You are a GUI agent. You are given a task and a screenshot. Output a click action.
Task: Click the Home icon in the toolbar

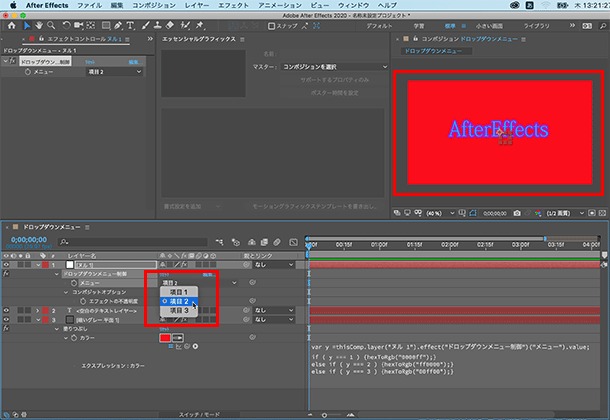12,26
